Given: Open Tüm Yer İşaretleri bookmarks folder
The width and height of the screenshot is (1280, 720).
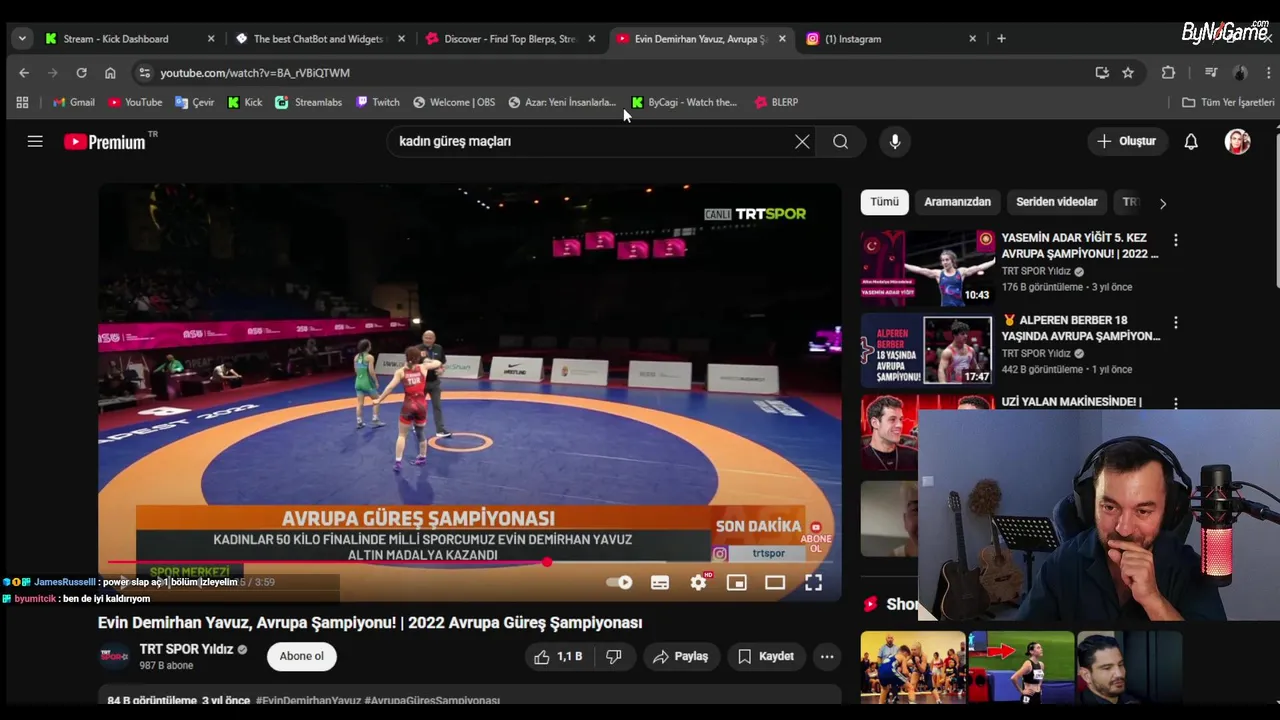Looking at the screenshot, I should click(1228, 102).
